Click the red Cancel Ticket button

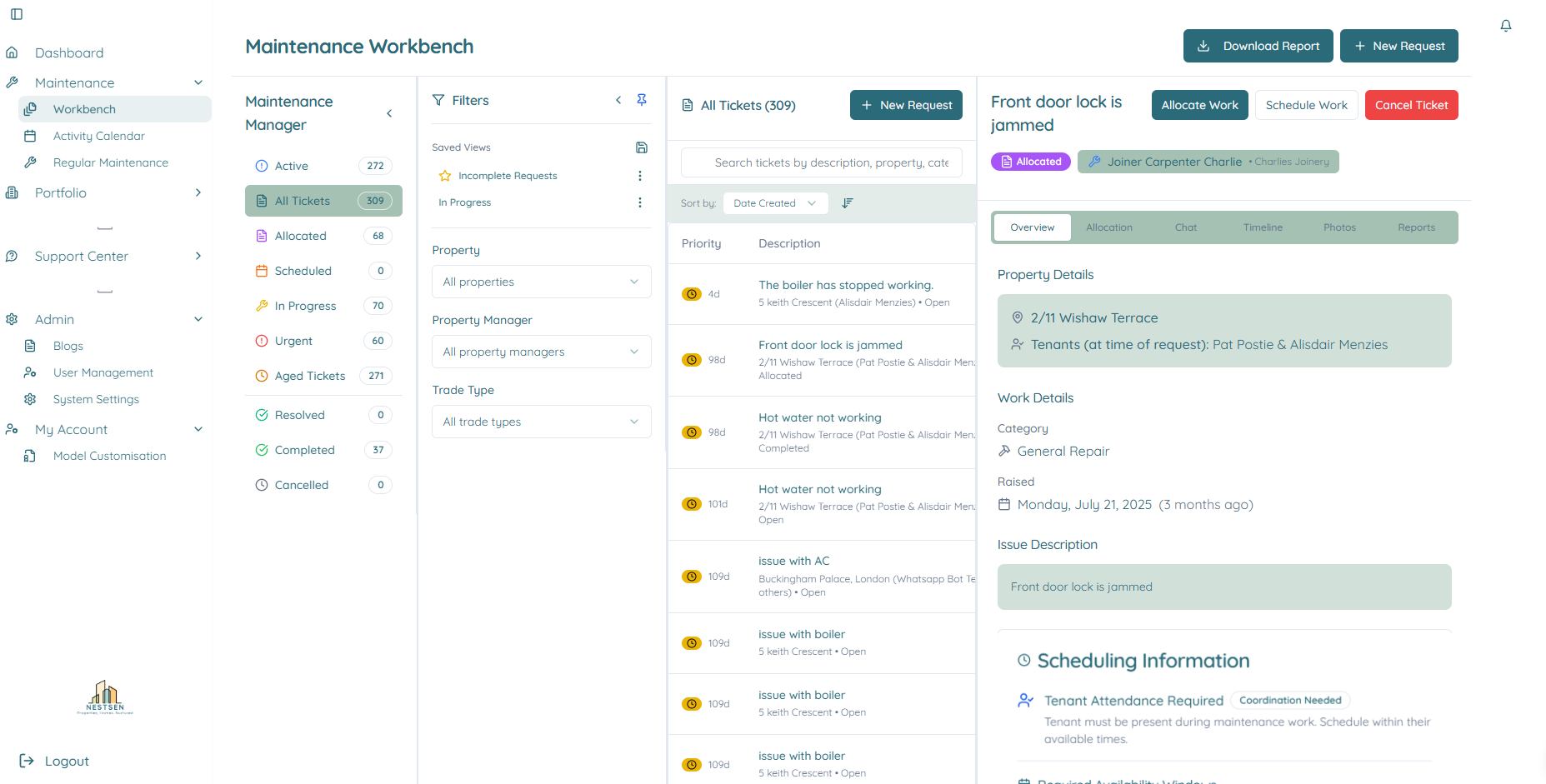point(1411,105)
